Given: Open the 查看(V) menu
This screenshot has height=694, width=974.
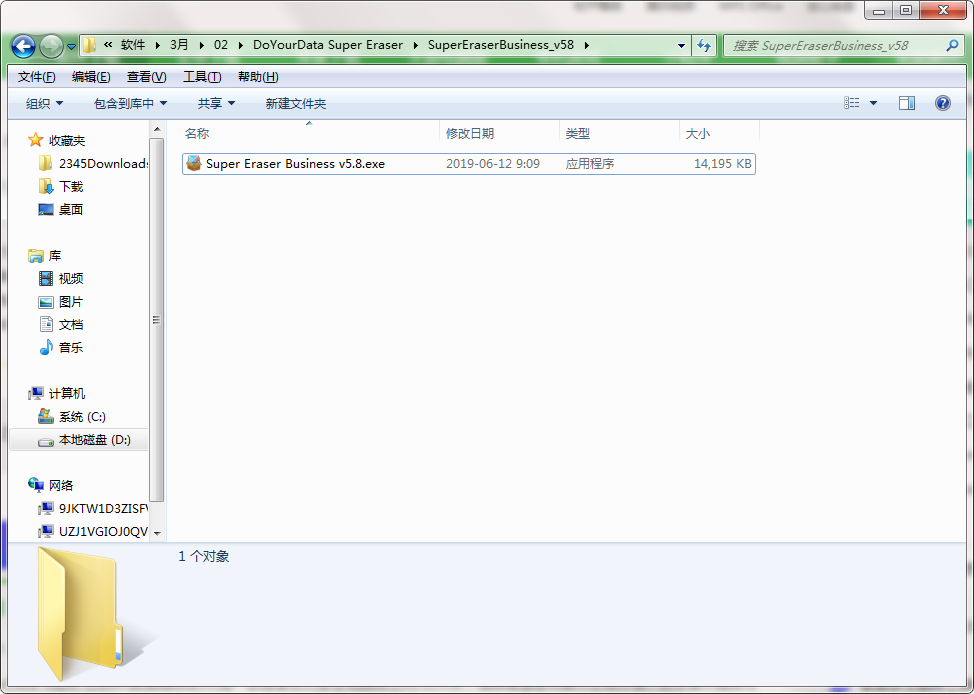Looking at the screenshot, I should tap(147, 77).
